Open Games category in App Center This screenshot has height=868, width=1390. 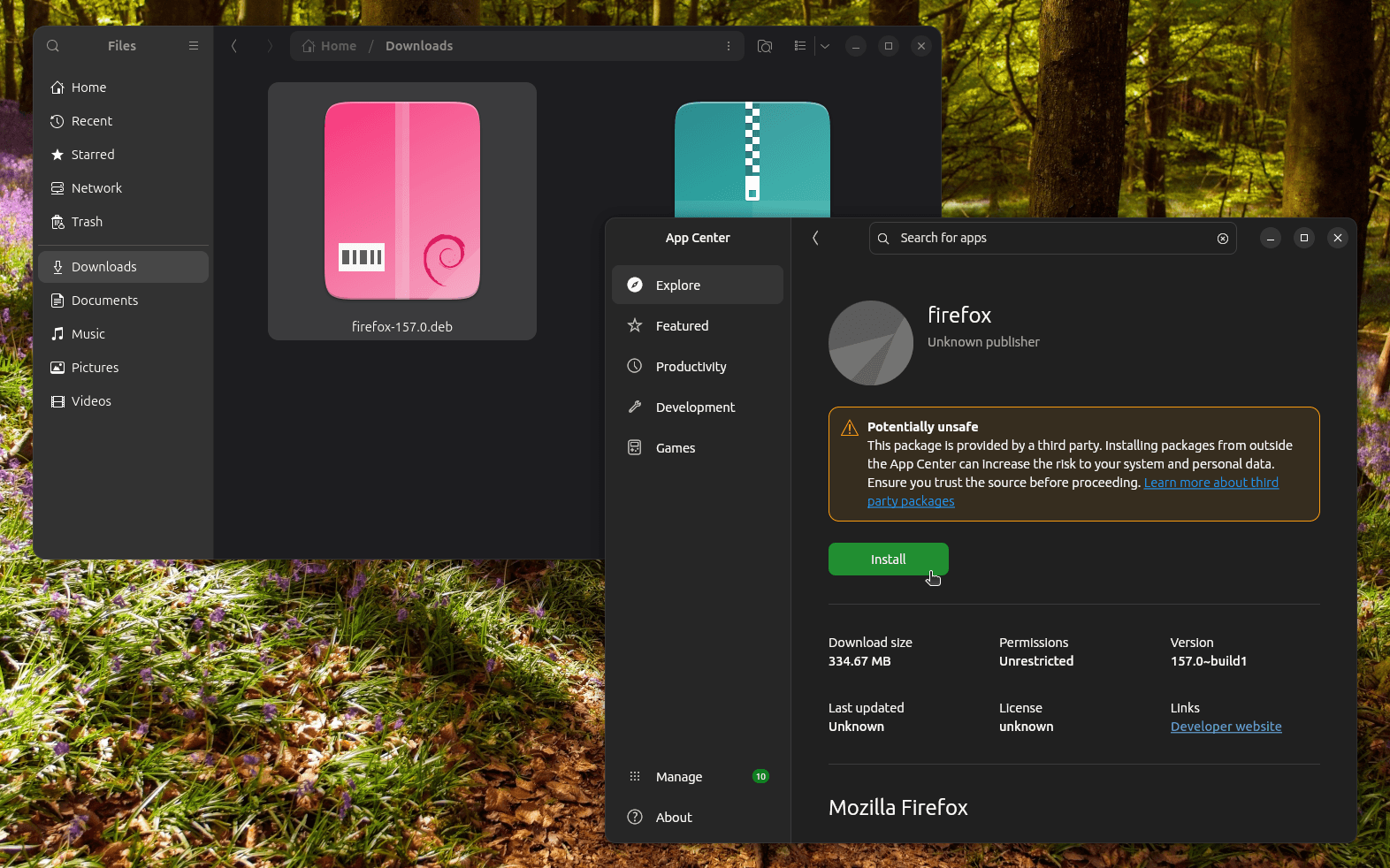tap(698, 448)
